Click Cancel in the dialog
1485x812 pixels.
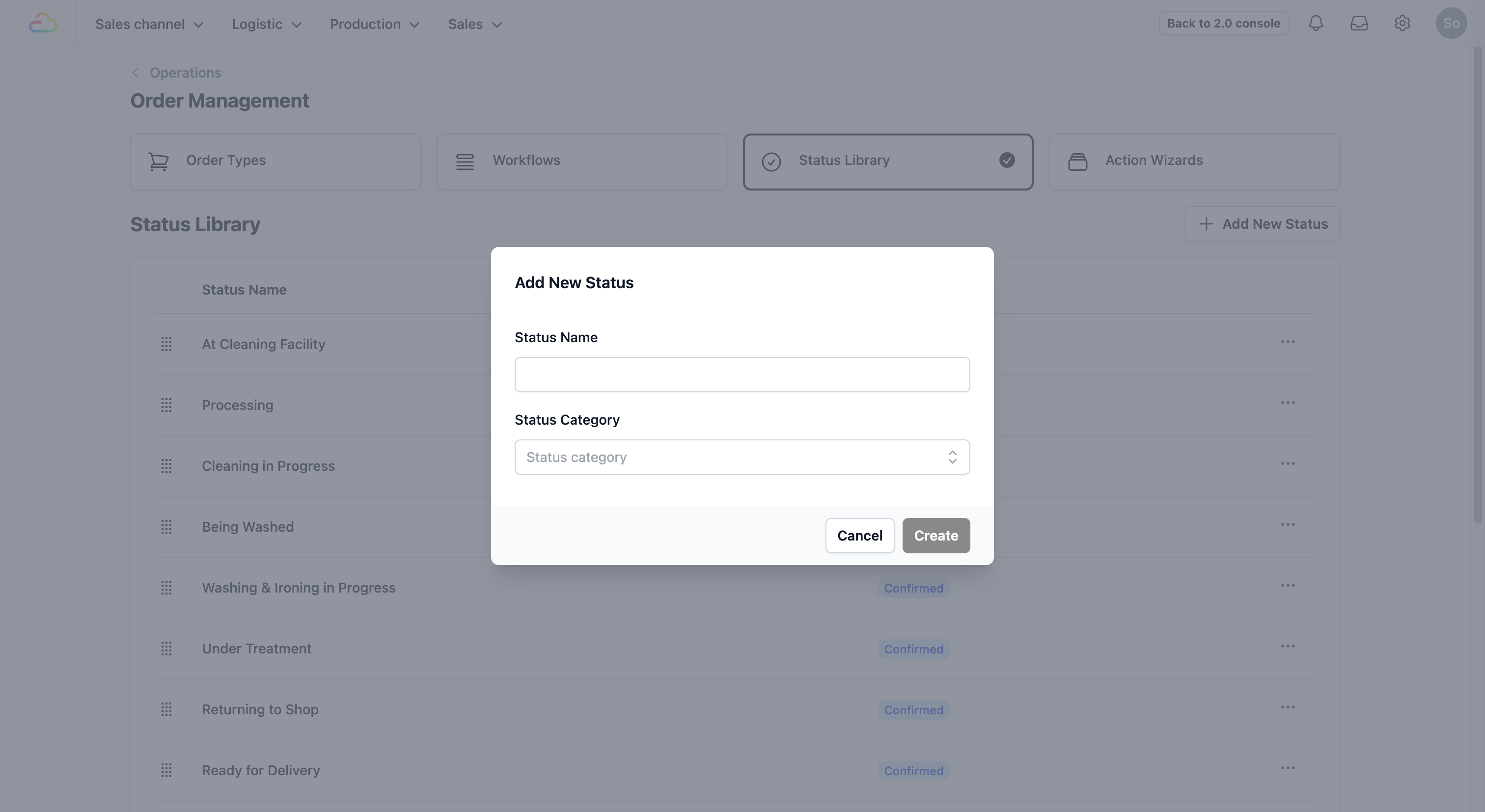(859, 536)
